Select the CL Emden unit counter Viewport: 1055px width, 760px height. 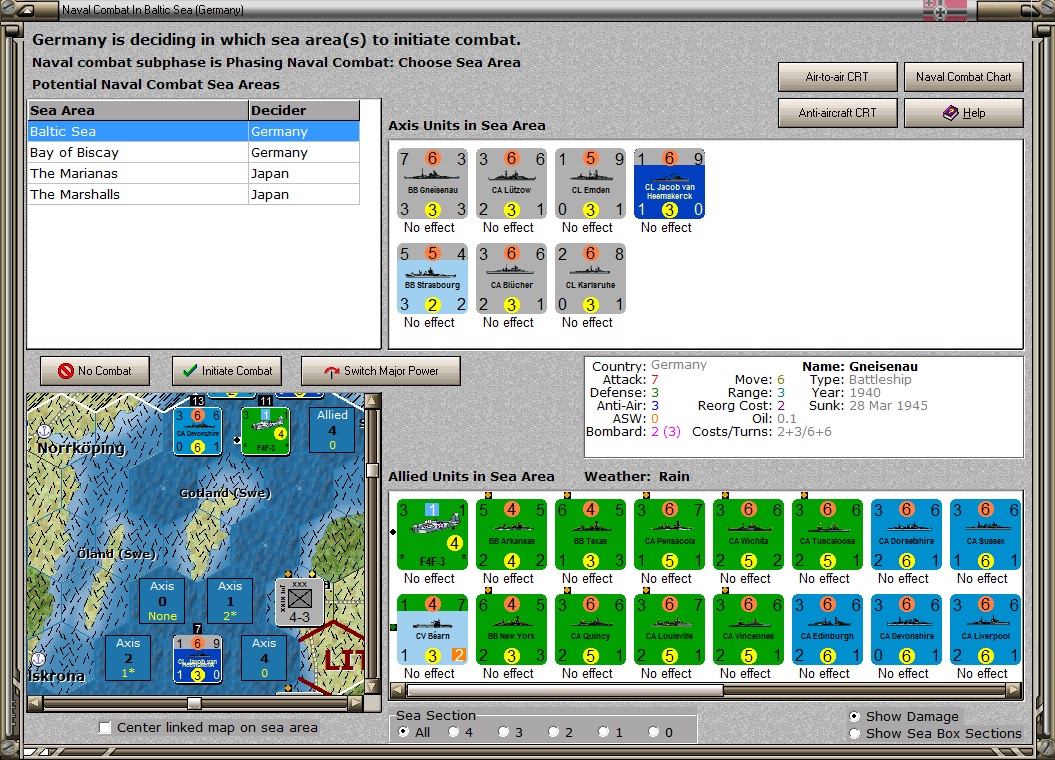click(x=590, y=184)
